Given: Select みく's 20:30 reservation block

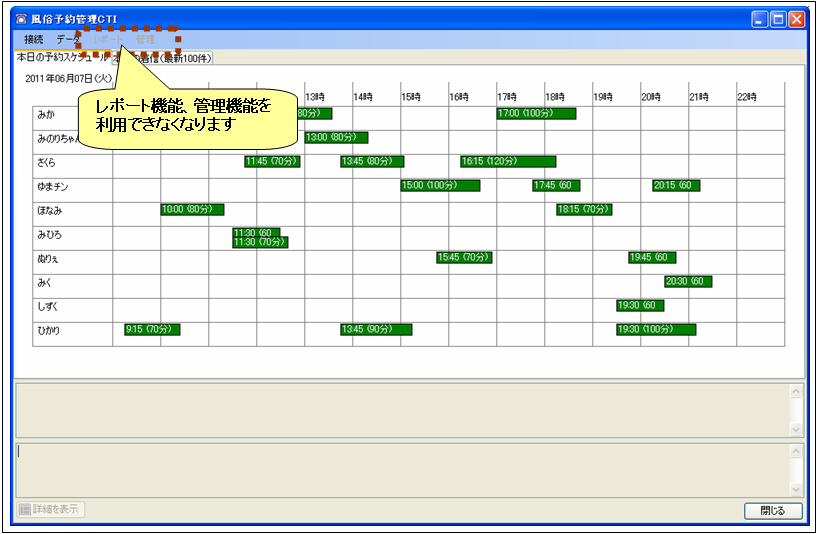Looking at the screenshot, I should pos(688,282).
